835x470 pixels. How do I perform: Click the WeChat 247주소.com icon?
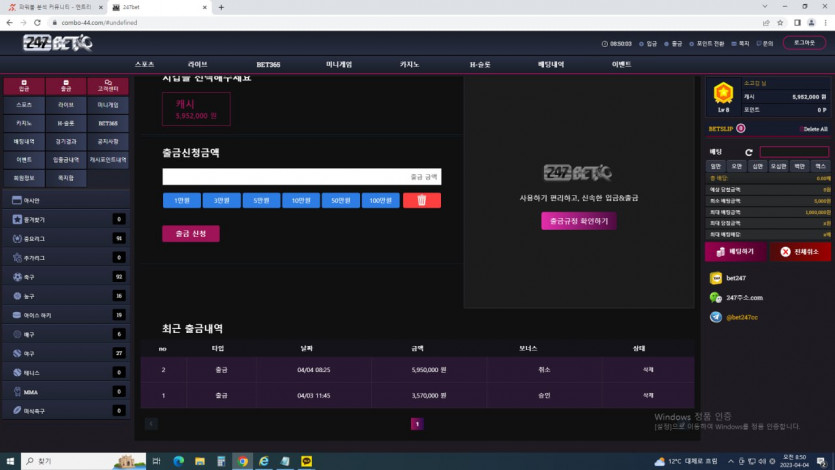click(715, 298)
